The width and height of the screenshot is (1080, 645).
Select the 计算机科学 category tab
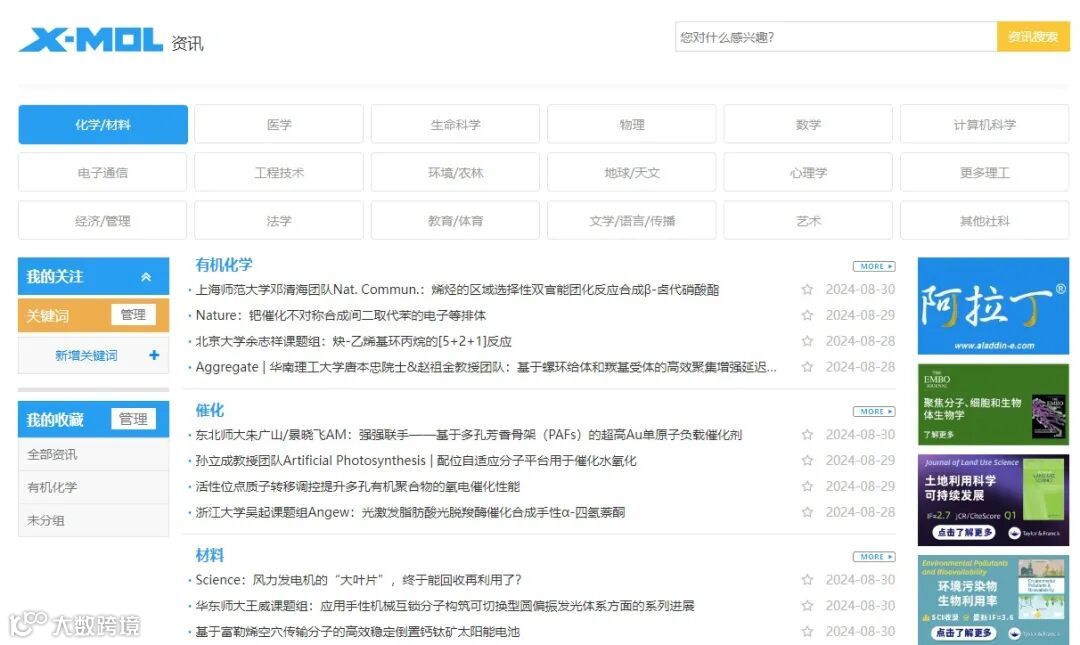pos(984,125)
